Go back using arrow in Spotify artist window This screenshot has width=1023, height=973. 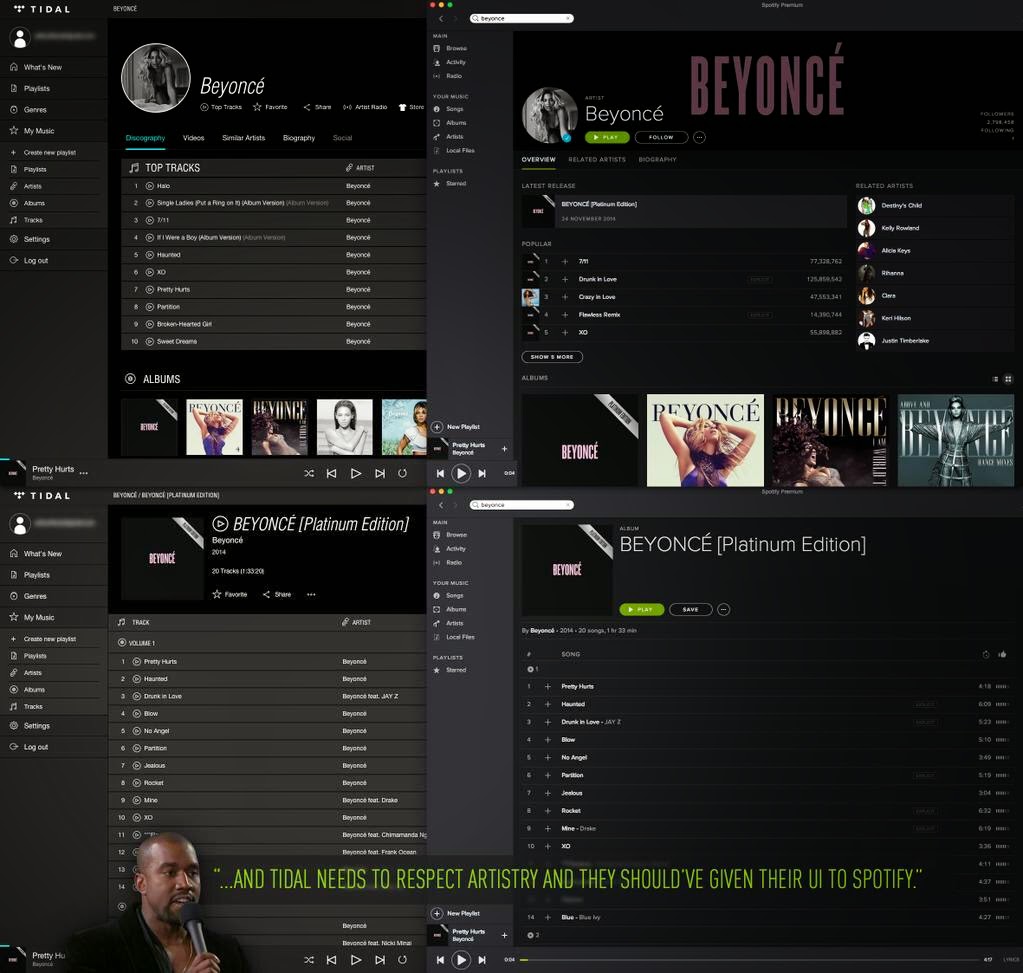pyautogui.click(x=441, y=18)
